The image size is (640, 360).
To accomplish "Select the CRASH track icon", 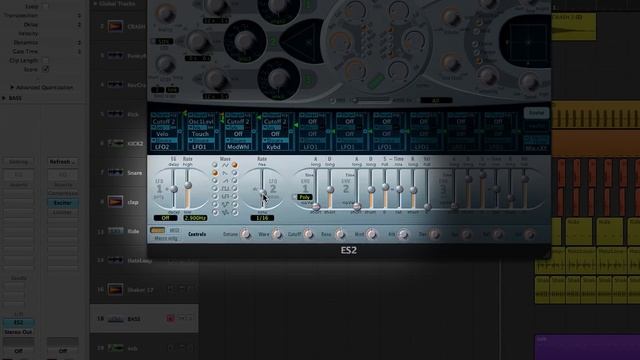I will pos(115,27).
